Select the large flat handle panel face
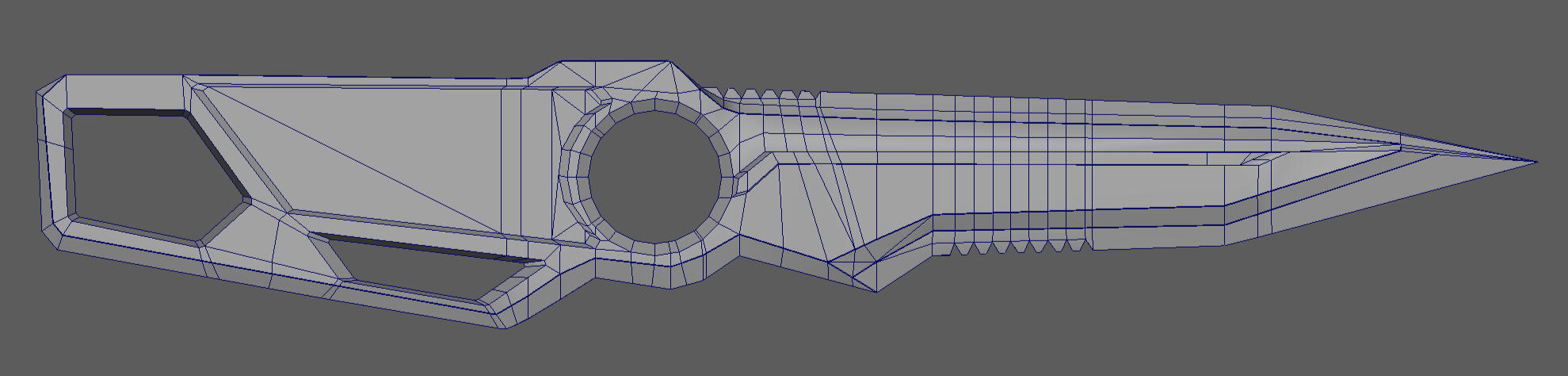This screenshot has width=1568, height=376. tap(380, 159)
